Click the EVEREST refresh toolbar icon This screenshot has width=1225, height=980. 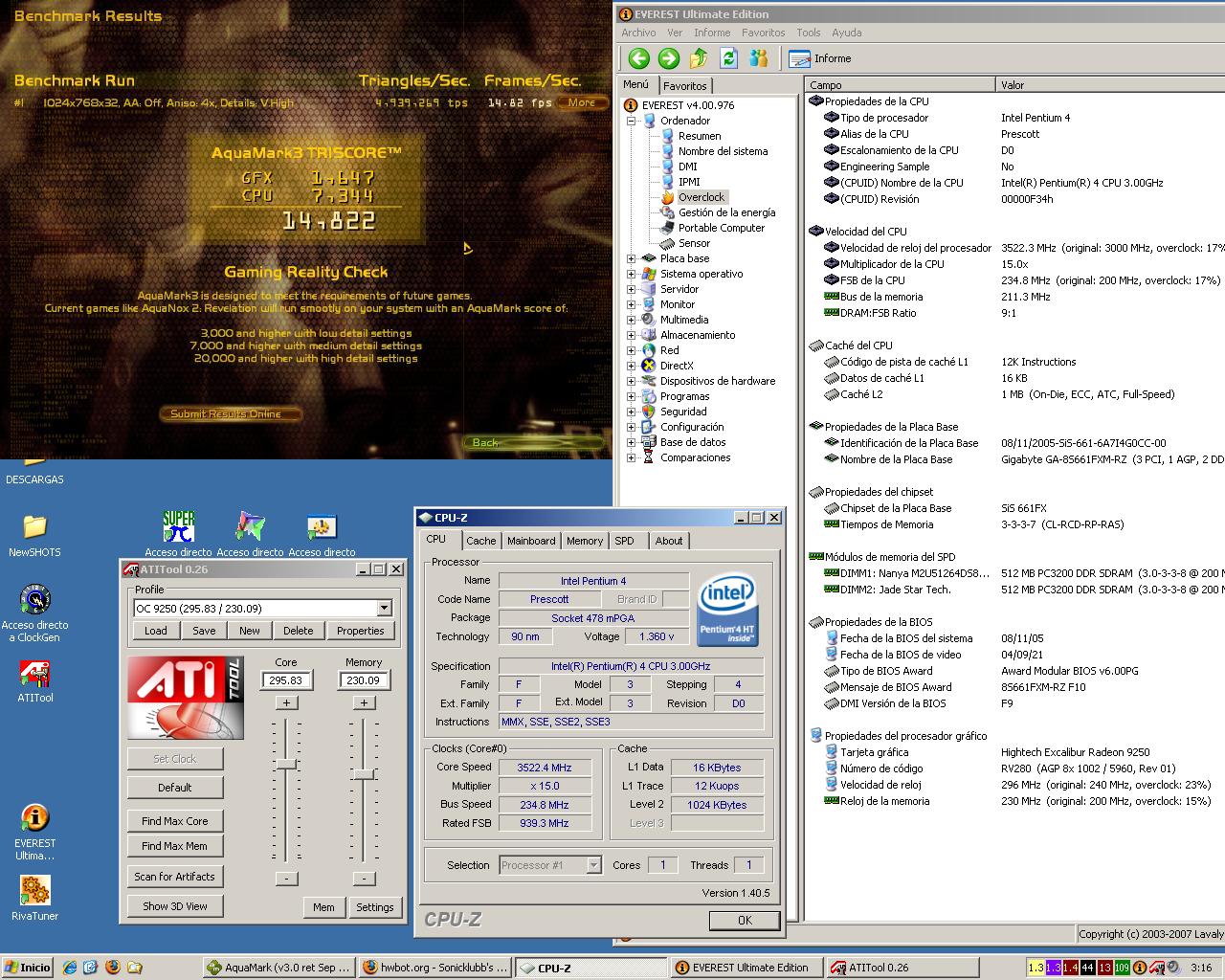729,58
